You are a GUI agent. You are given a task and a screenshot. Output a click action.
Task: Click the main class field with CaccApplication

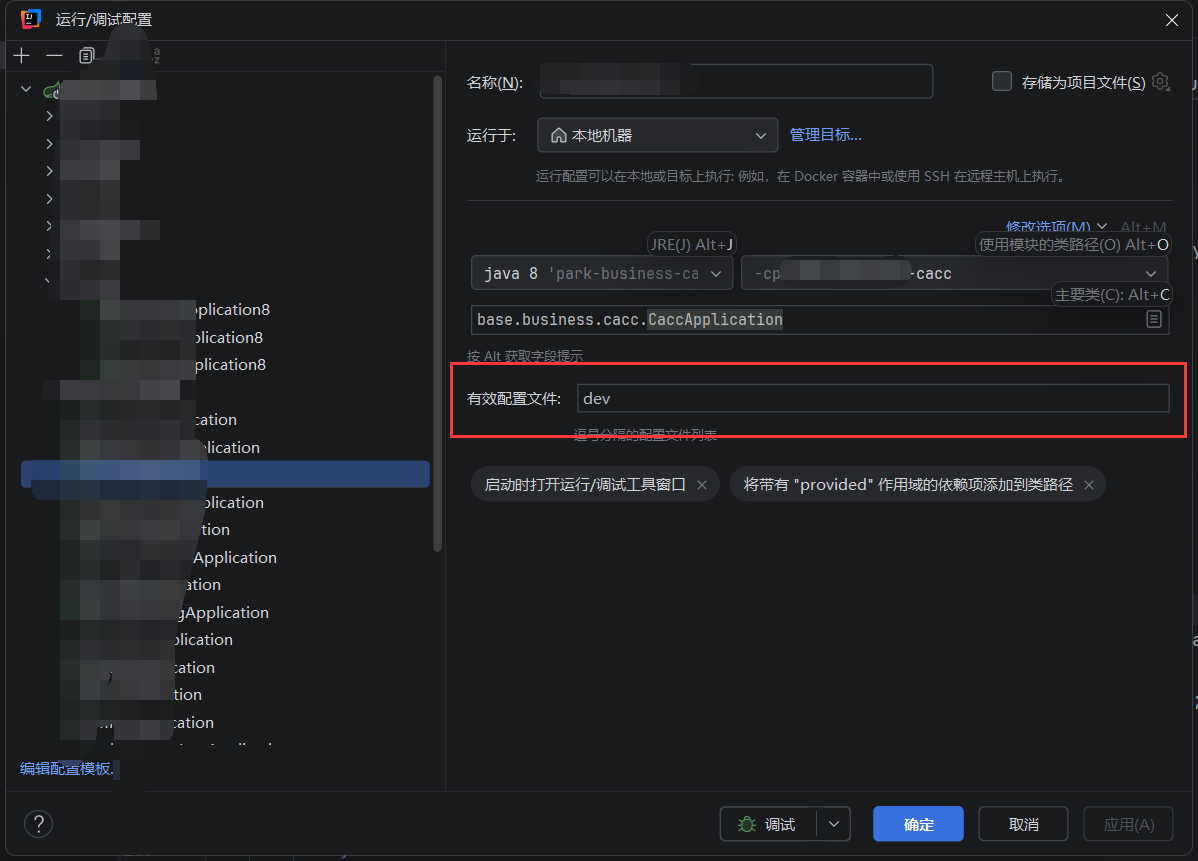click(x=820, y=319)
